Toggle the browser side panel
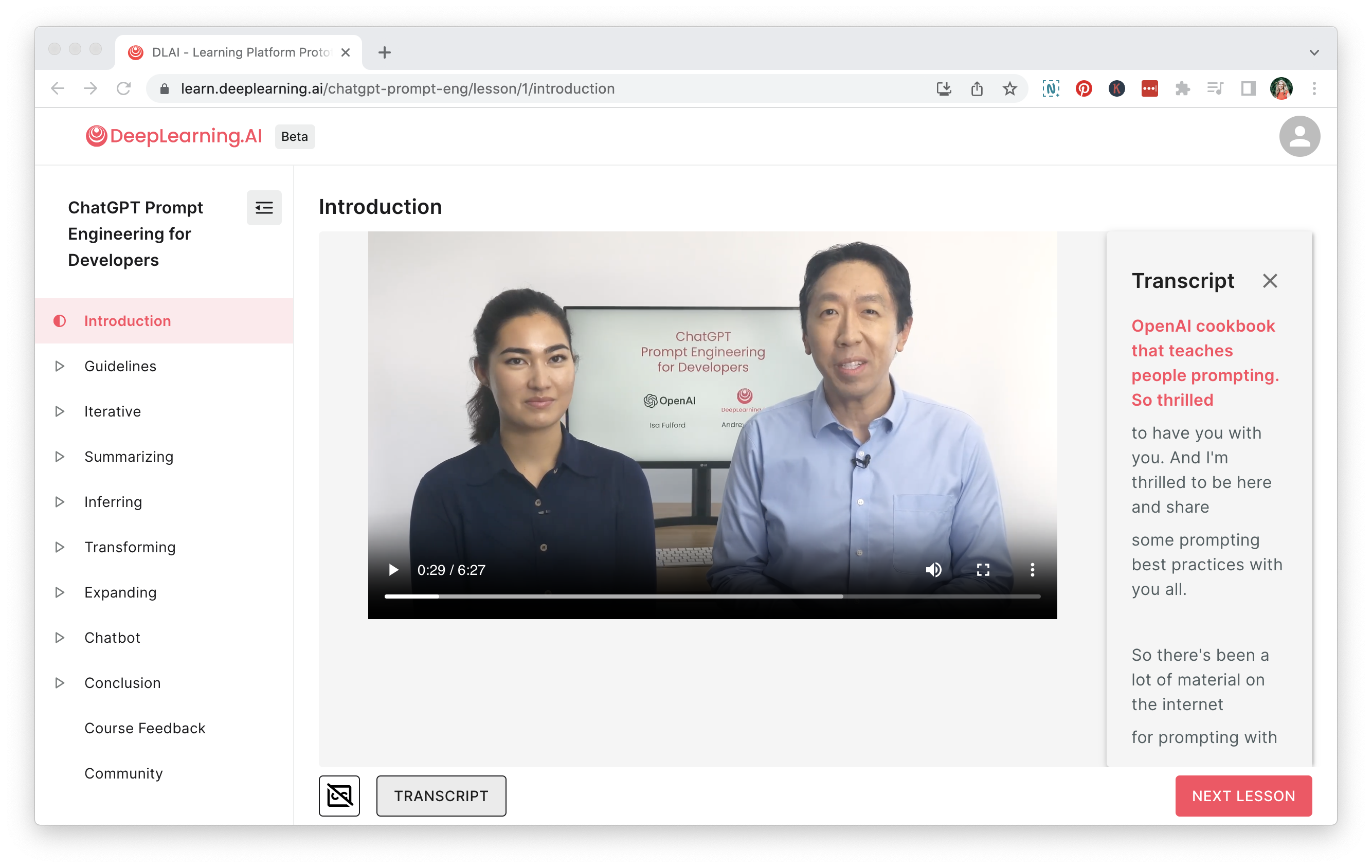This screenshot has width=1372, height=868. [x=1248, y=88]
